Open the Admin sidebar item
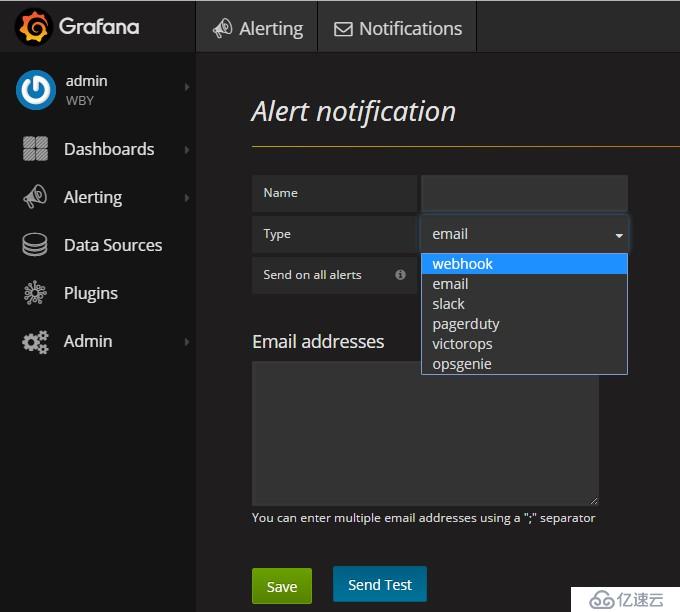The image size is (680, 612). 88,341
